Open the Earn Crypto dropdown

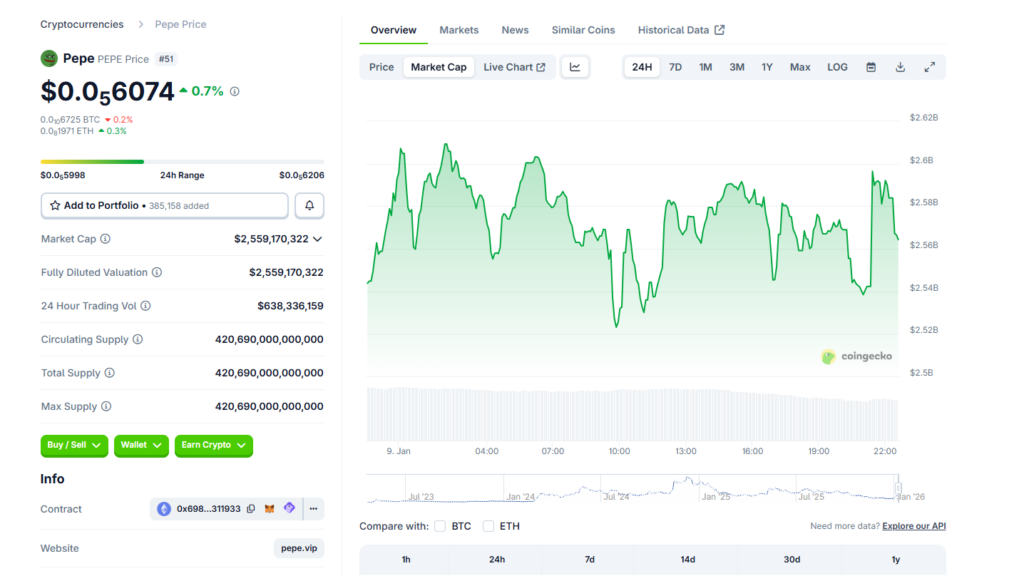pos(213,445)
